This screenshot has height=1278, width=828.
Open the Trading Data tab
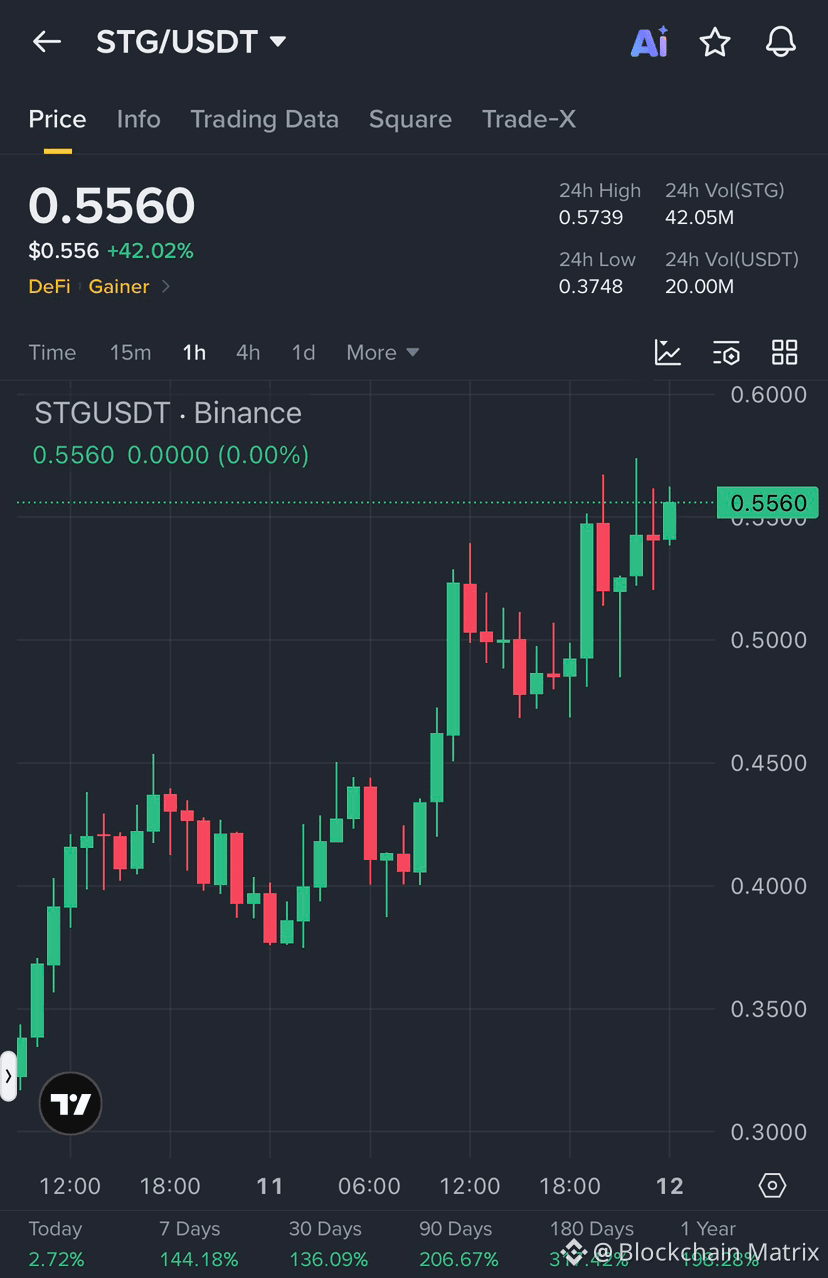pyautogui.click(x=264, y=119)
